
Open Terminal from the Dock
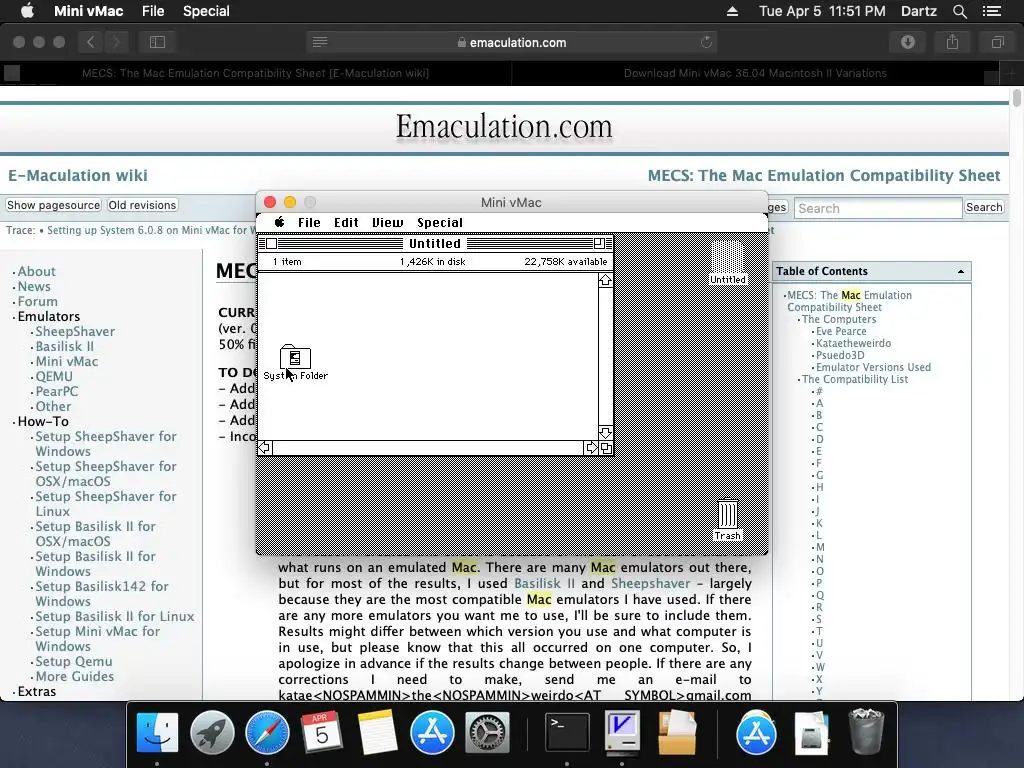tap(567, 731)
